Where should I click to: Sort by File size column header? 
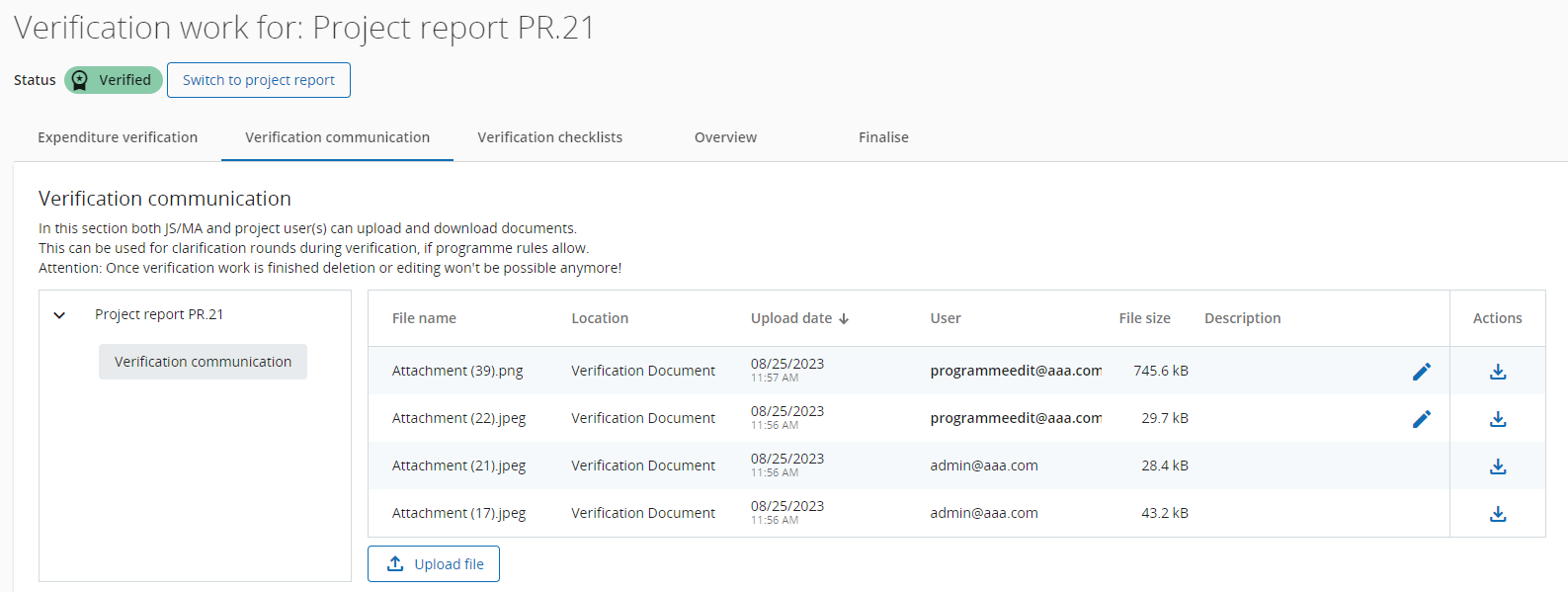tap(1144, 318)
